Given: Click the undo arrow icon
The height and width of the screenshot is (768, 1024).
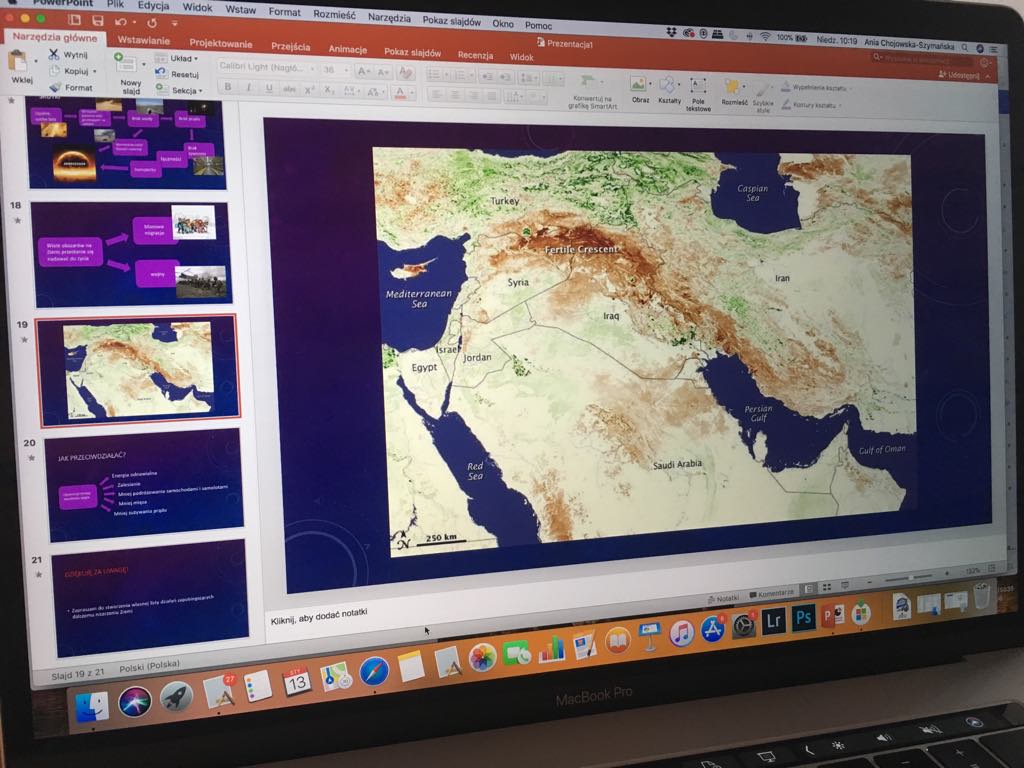Looking at the screenshot, I should coord(121,21).
